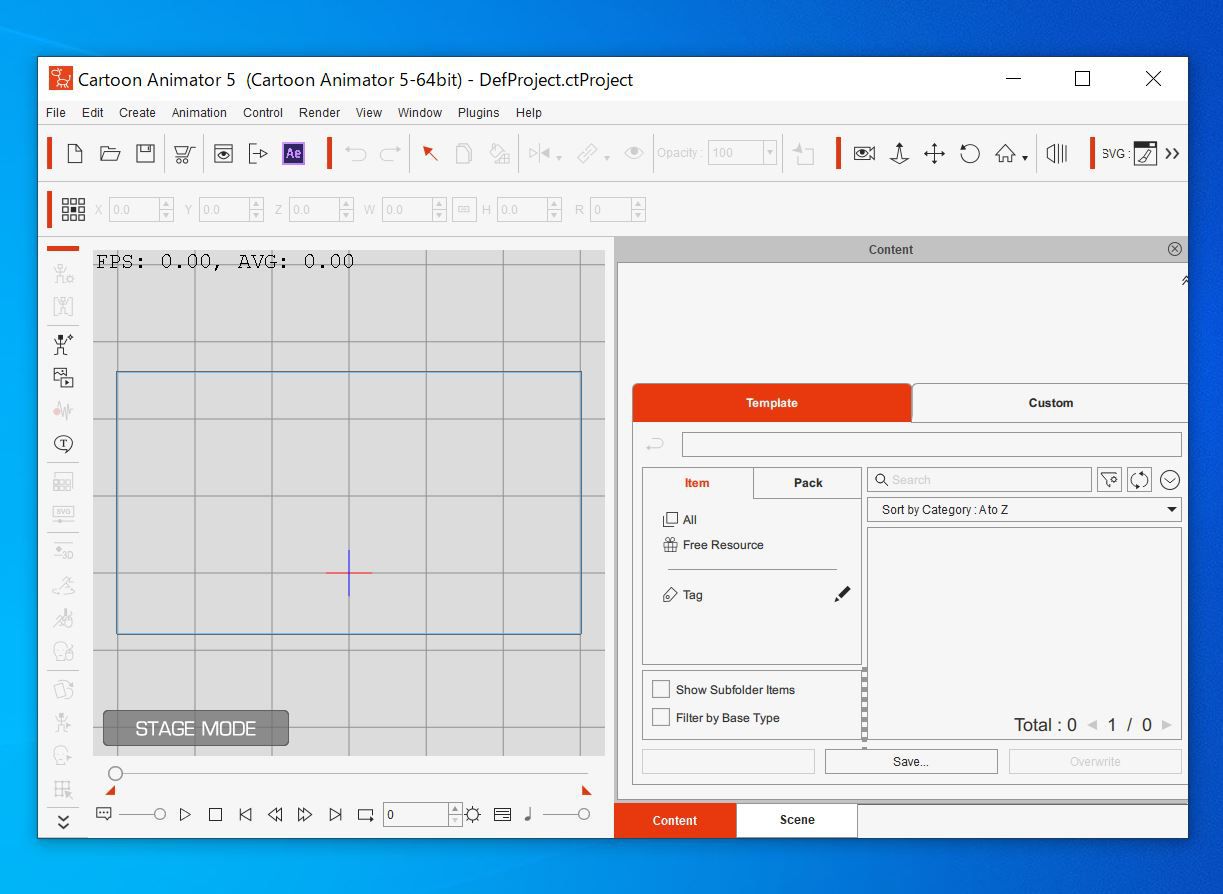Click the STAGE MODE button
The height and width of the screenshot is (894, 1223).
click(x=196, y=728)
